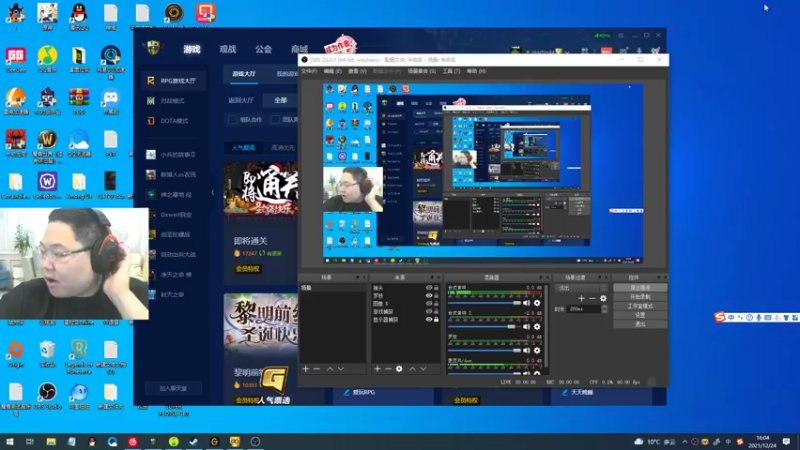The height and width of the screenshot is (450, 800).
Task: Click 设置 button in OBS controls
Action: click(640, 315)
